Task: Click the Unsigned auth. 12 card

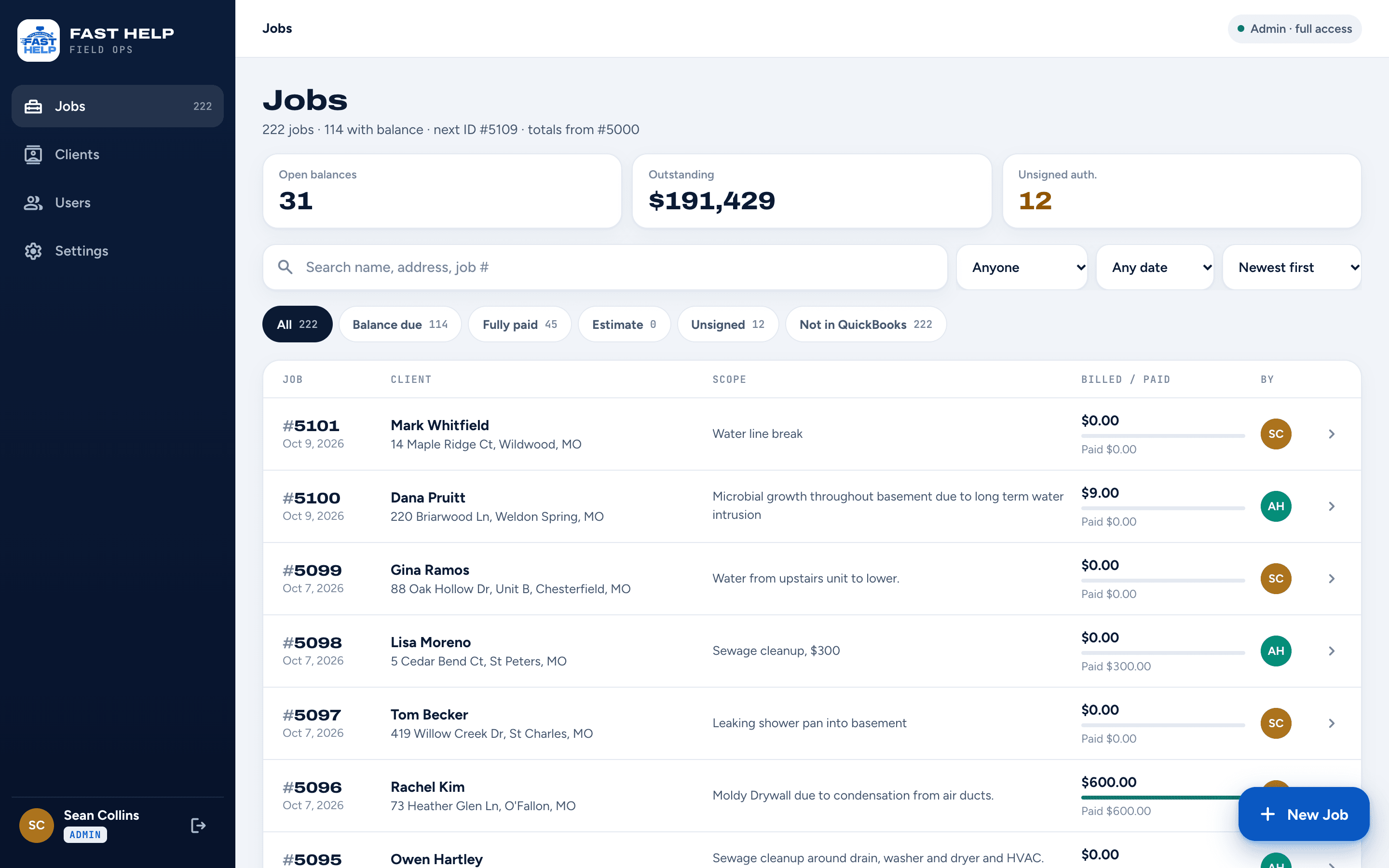Action: [x=1182, y=191]
